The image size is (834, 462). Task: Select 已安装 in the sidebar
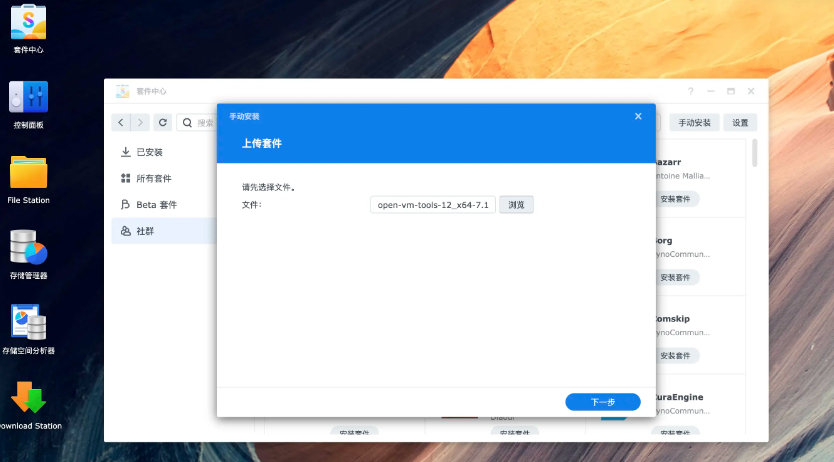point(149,152)
